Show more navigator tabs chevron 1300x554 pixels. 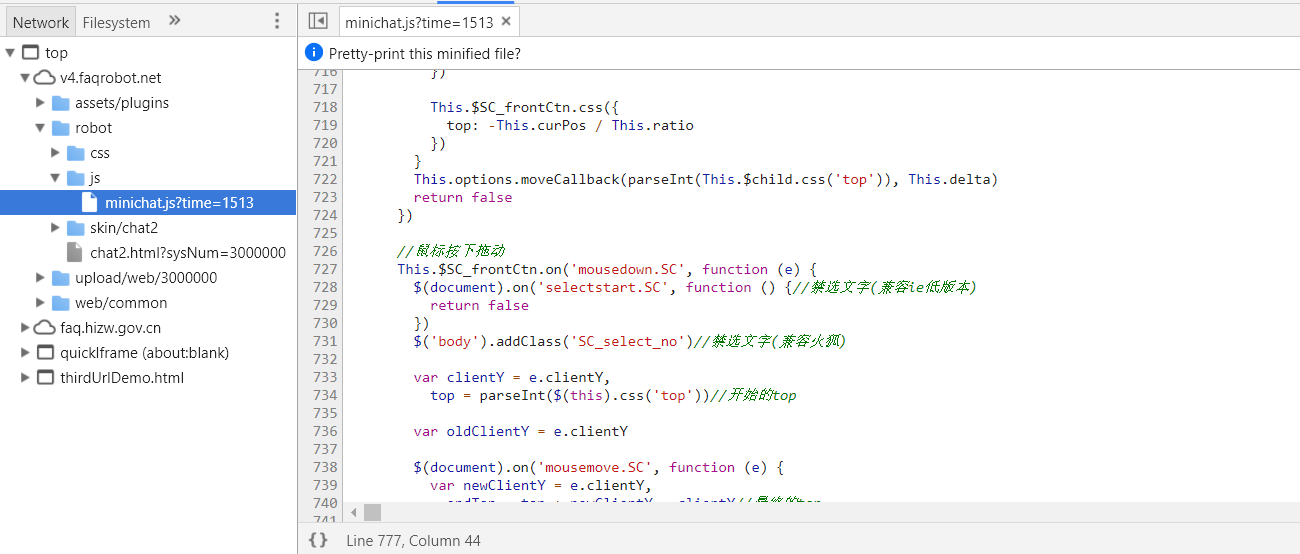(x=174, y=21)
